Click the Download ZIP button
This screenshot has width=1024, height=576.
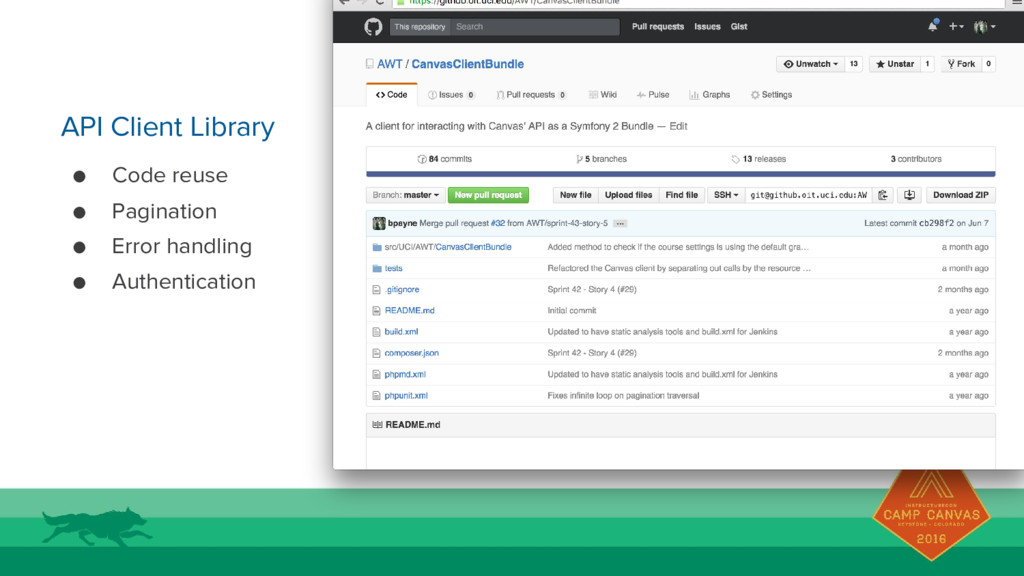[x=961, y=195]
